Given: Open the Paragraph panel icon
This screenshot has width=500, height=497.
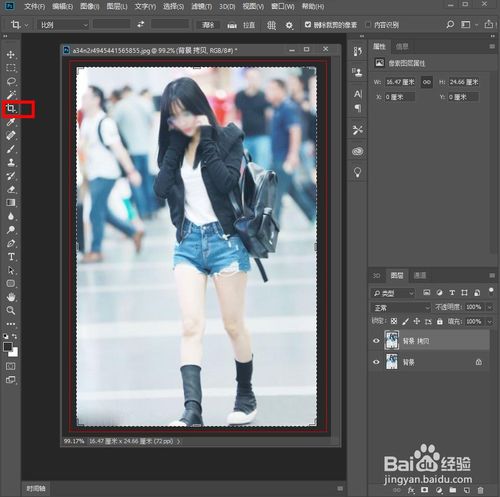Looking at the screenshot, I should [x=357, y=108].
